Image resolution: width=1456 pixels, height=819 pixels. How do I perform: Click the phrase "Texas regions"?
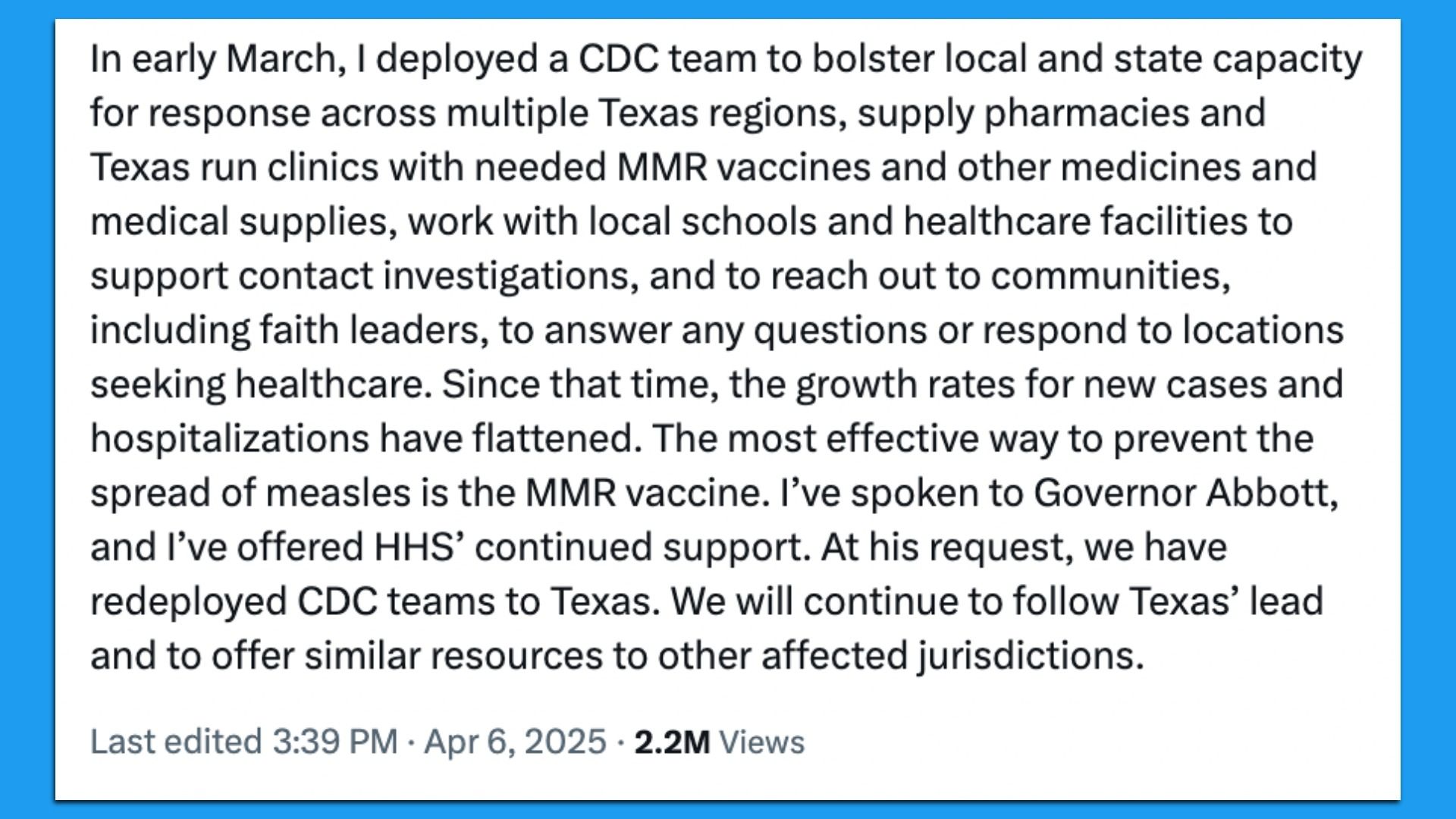pos(721,113)
